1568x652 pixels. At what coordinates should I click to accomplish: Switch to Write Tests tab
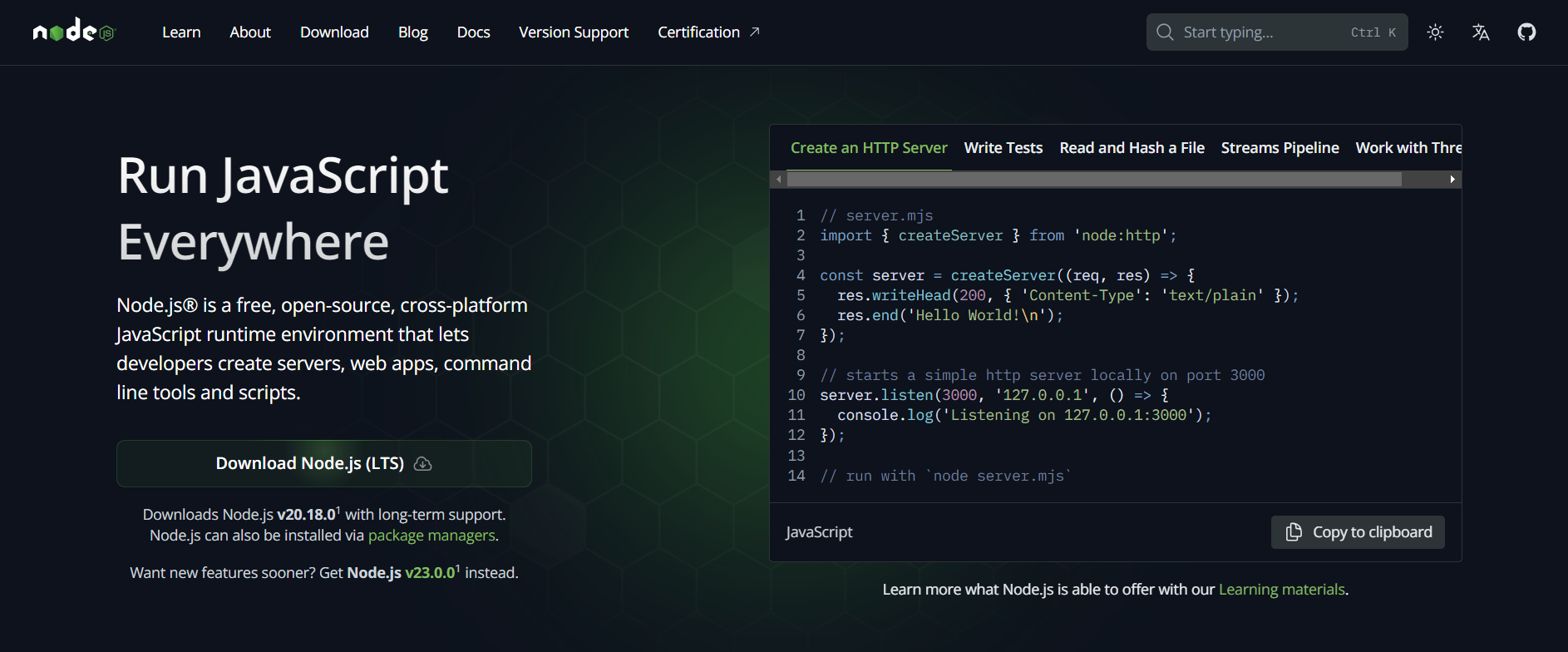pyautogui.click(x=1003, y=148)
